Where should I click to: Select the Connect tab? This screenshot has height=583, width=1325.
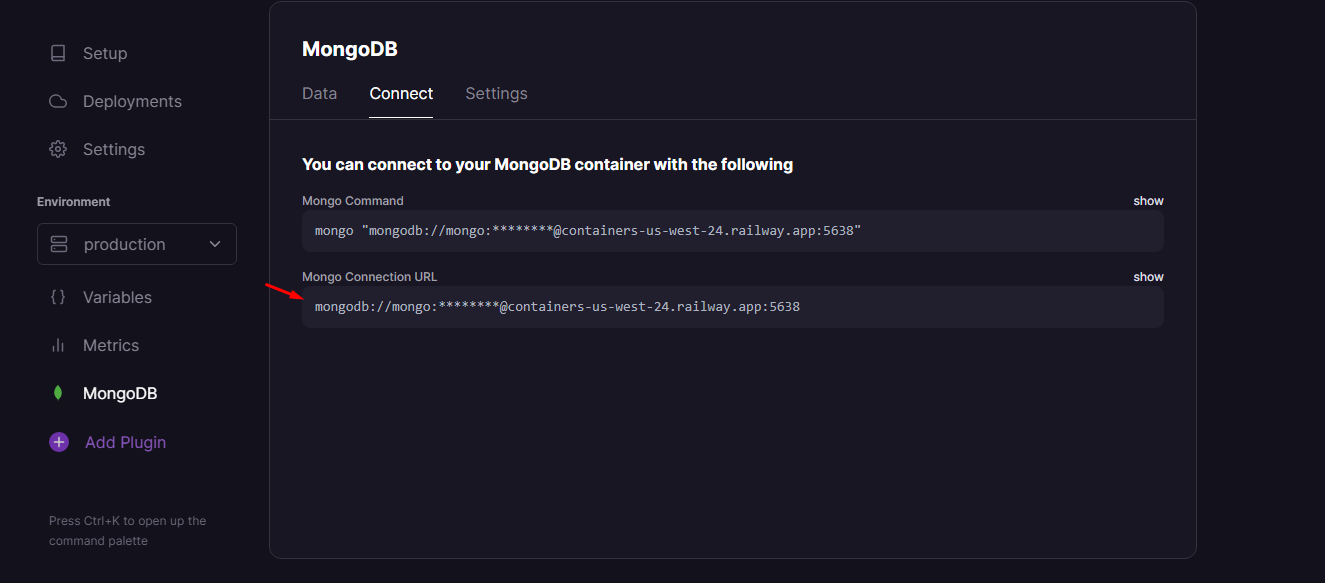[401, 93]
